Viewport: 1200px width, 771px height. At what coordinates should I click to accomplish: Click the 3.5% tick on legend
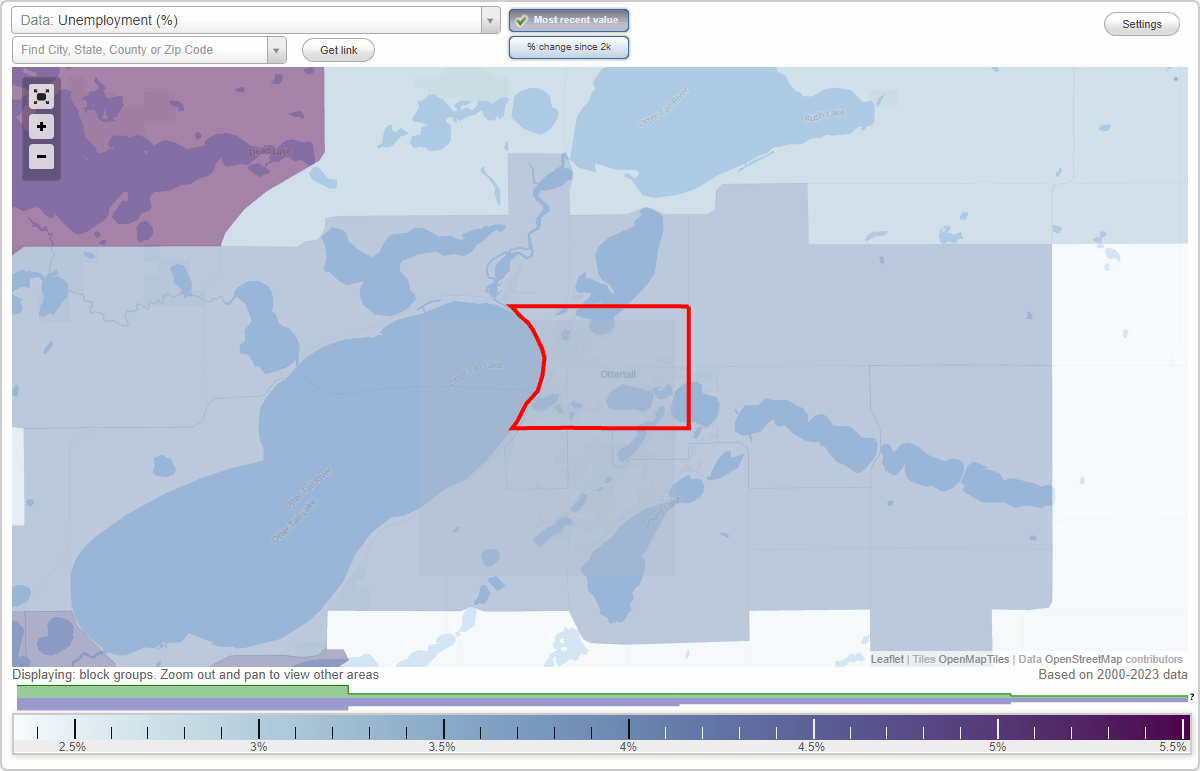point(443,746)
